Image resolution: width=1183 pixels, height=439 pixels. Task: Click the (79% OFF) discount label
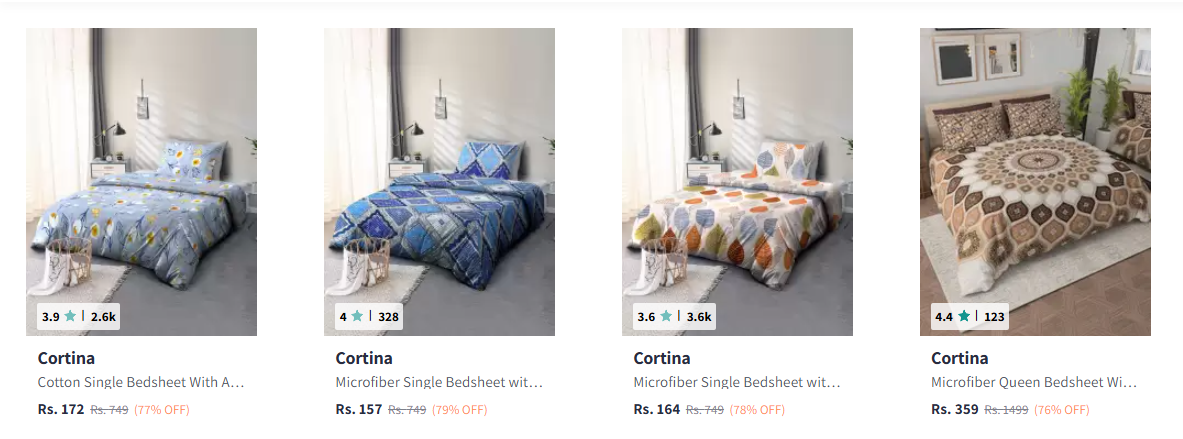[459, 410]
